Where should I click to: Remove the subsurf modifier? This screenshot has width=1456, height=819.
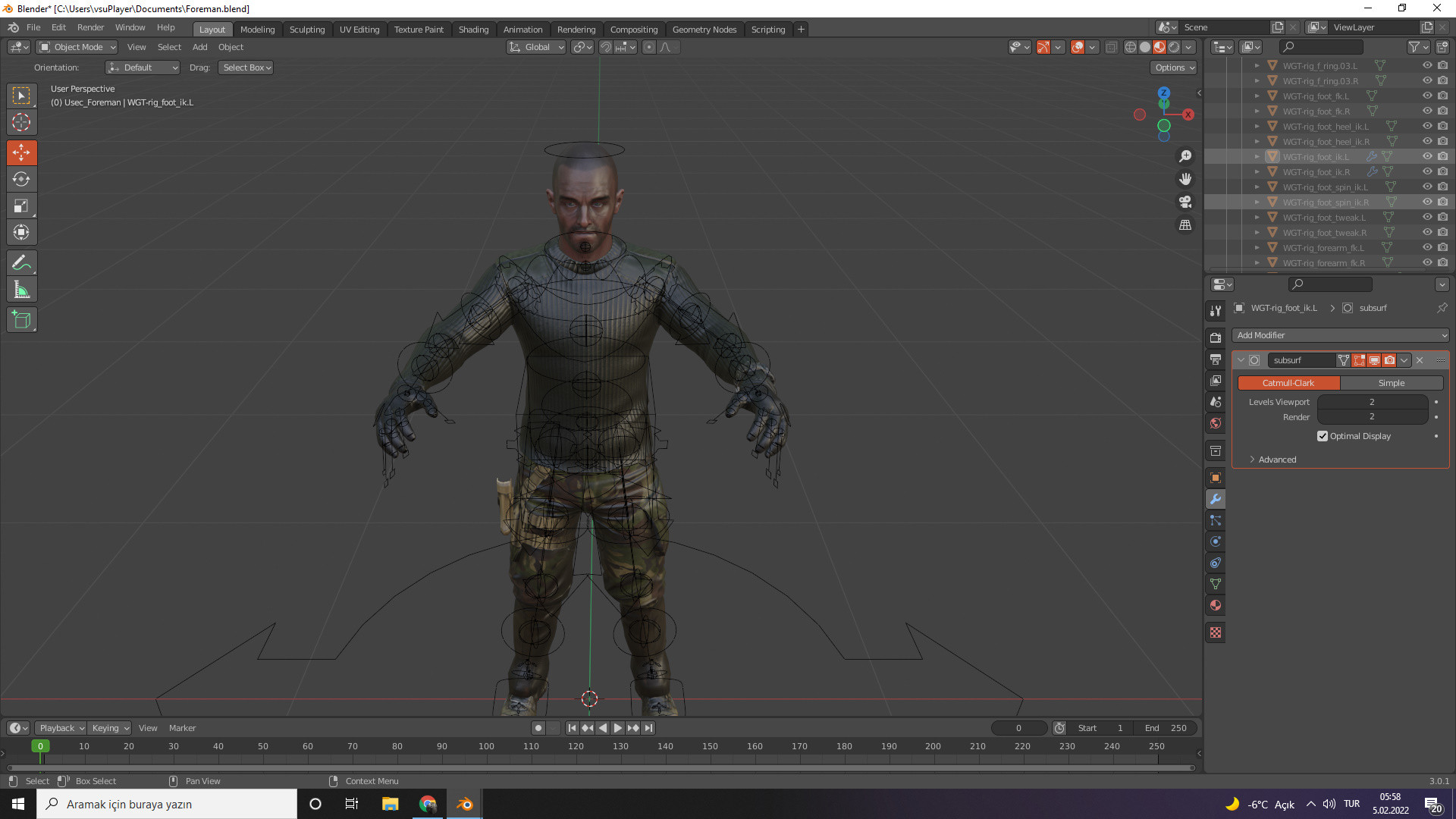(1420, 360)
